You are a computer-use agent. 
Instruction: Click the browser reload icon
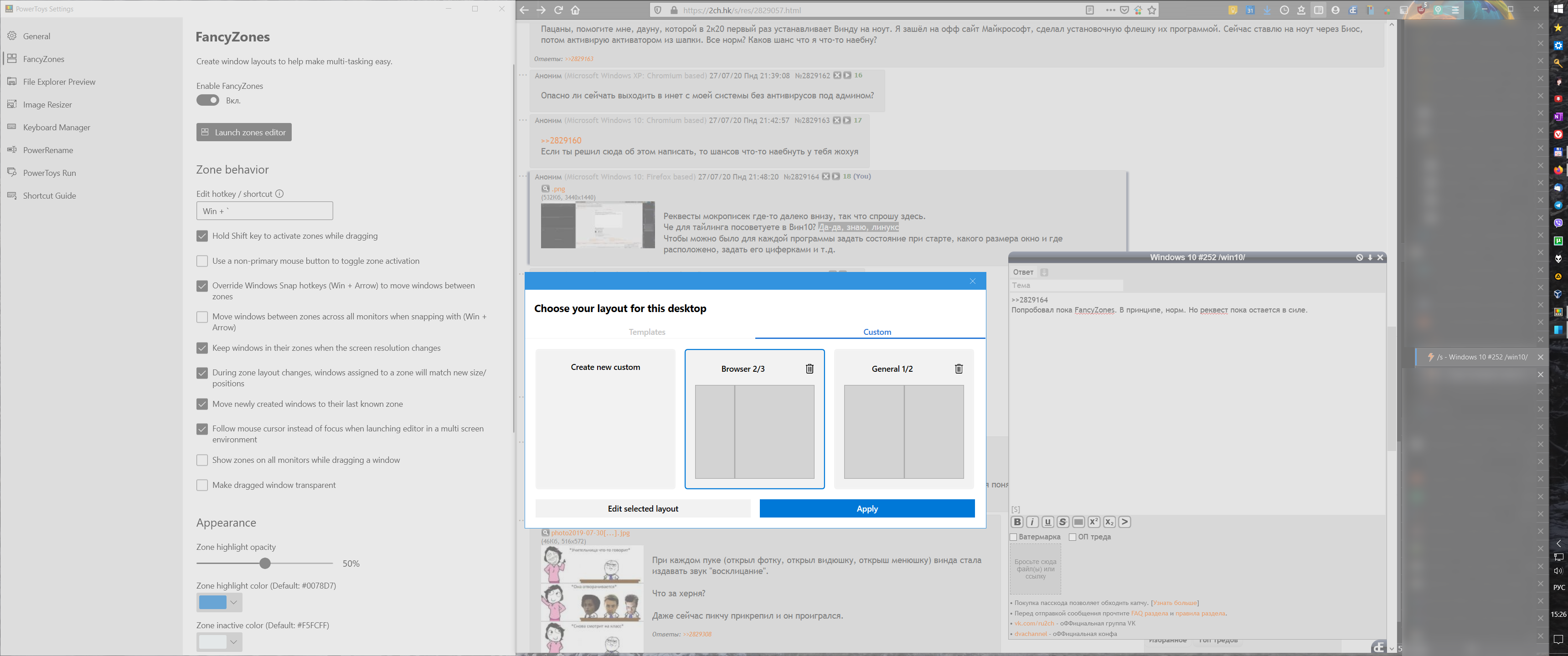[x=558, y=10]
